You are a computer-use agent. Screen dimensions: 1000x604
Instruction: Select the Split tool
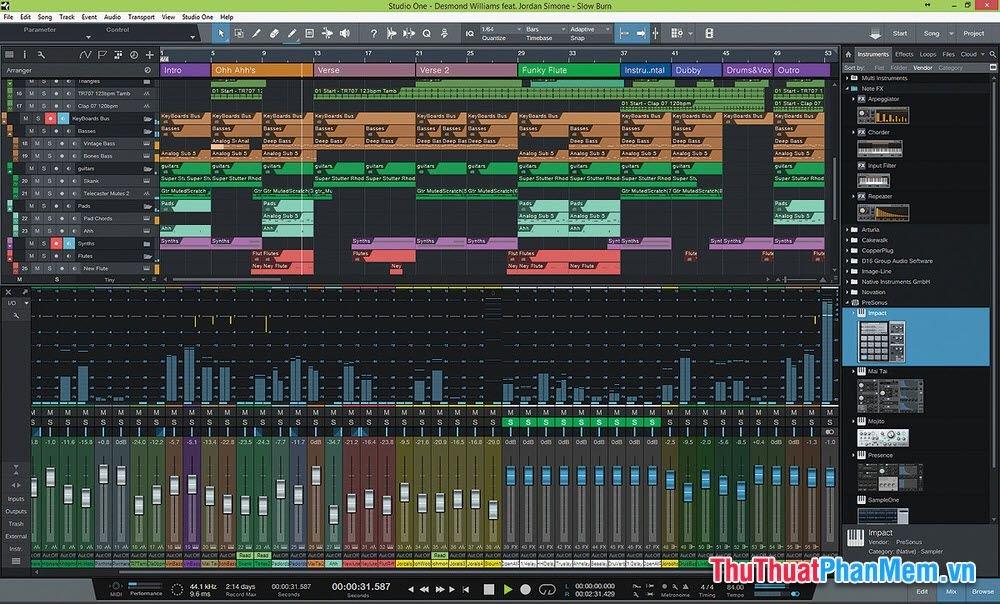pos(256,33)
